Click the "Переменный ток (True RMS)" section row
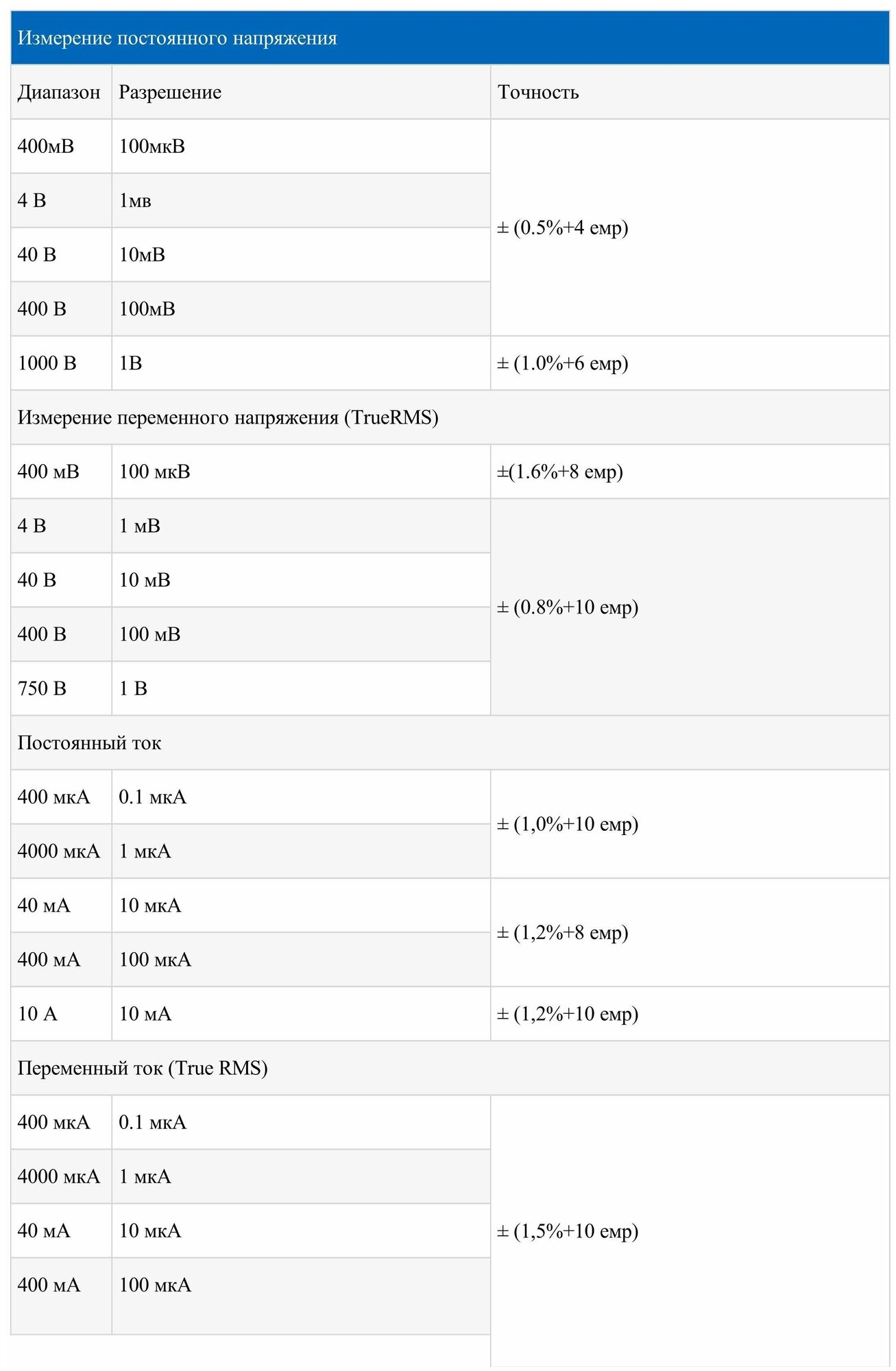Screen dimensions: 896x1371 click(143, 1068)
